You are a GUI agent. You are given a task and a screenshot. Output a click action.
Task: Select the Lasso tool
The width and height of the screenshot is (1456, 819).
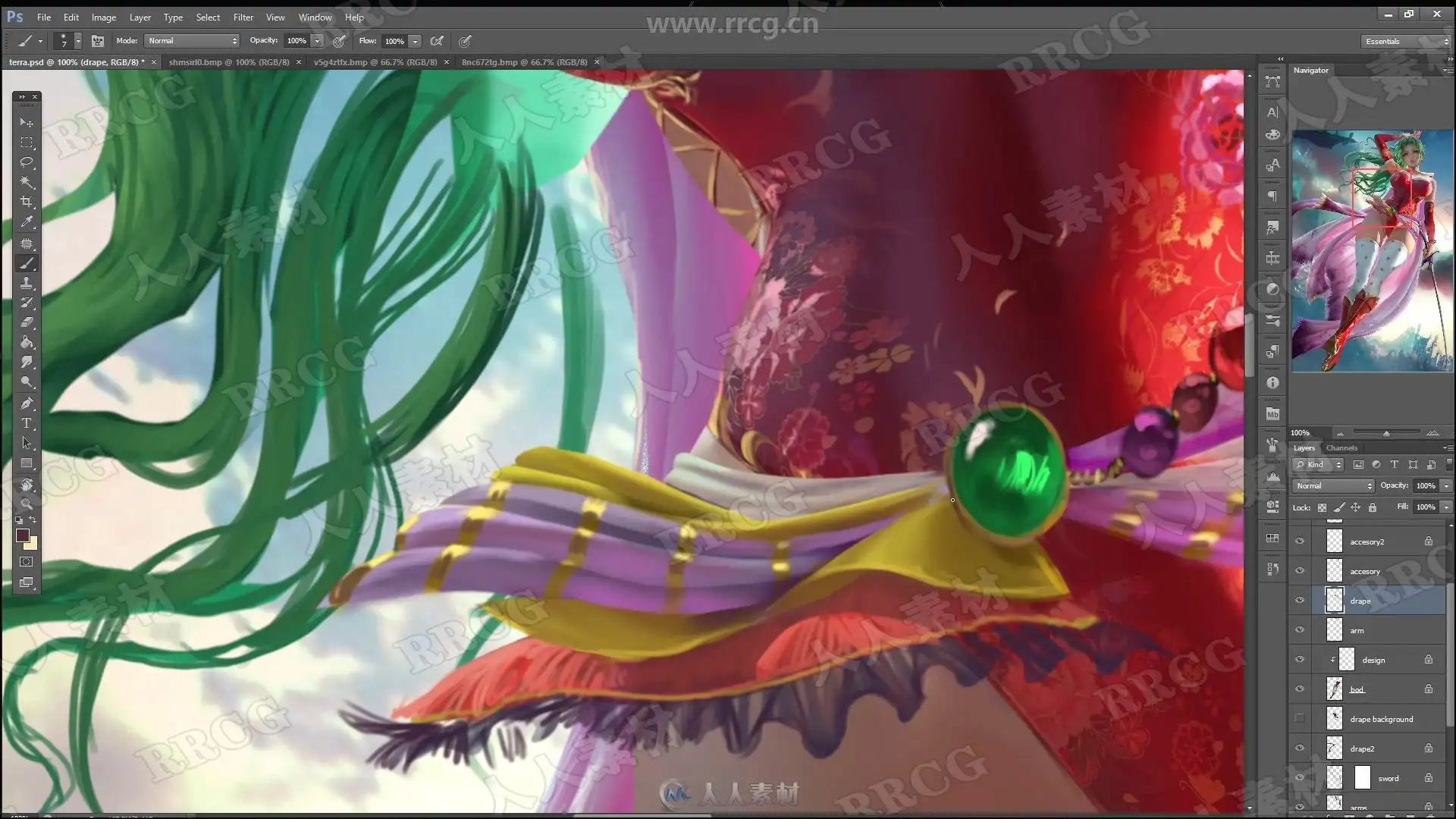click(27, 162)
